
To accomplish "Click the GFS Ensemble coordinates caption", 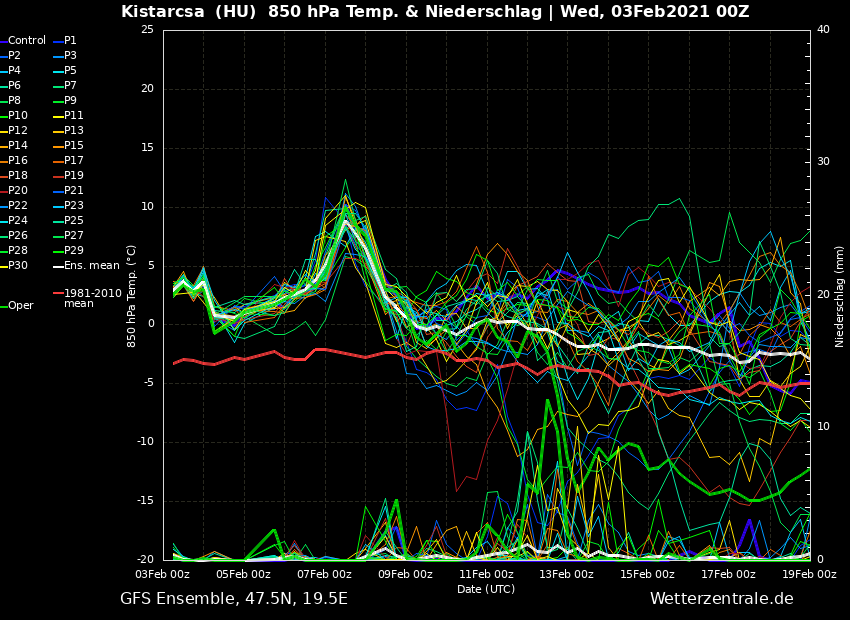I will [x=234, y=599].
